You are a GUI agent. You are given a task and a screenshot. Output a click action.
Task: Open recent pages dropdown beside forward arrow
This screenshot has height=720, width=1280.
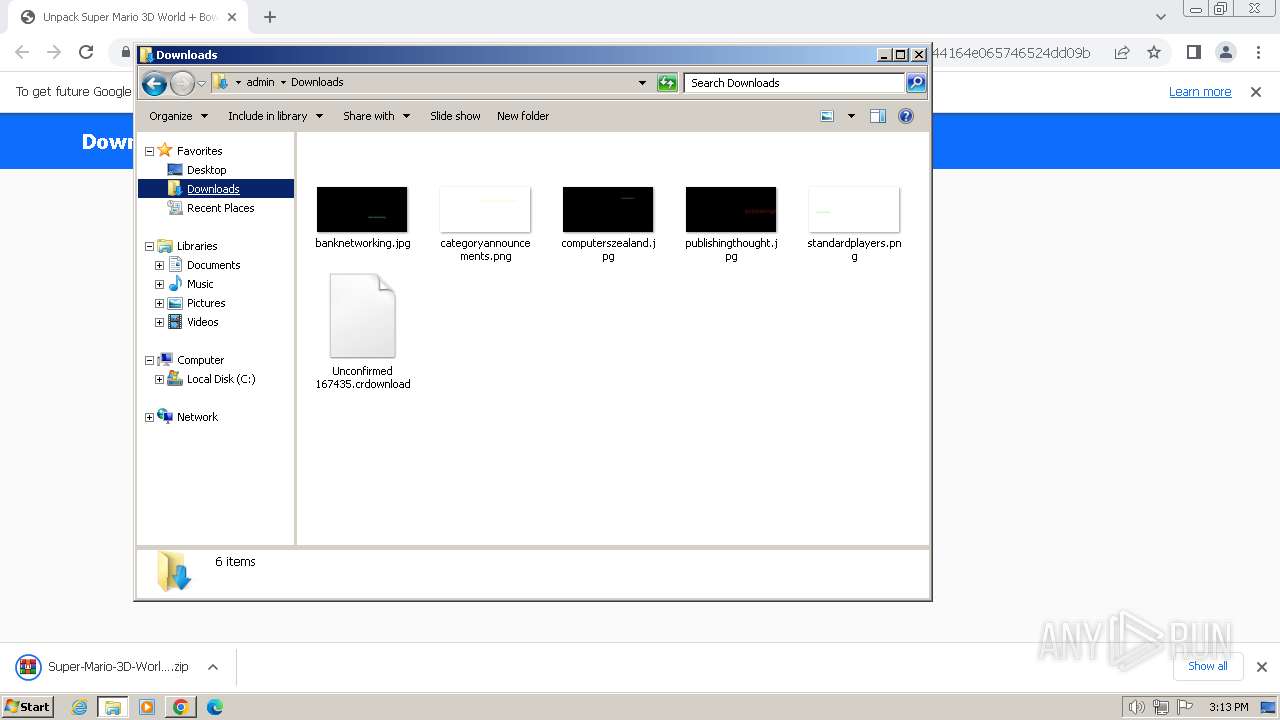(201, 83)
